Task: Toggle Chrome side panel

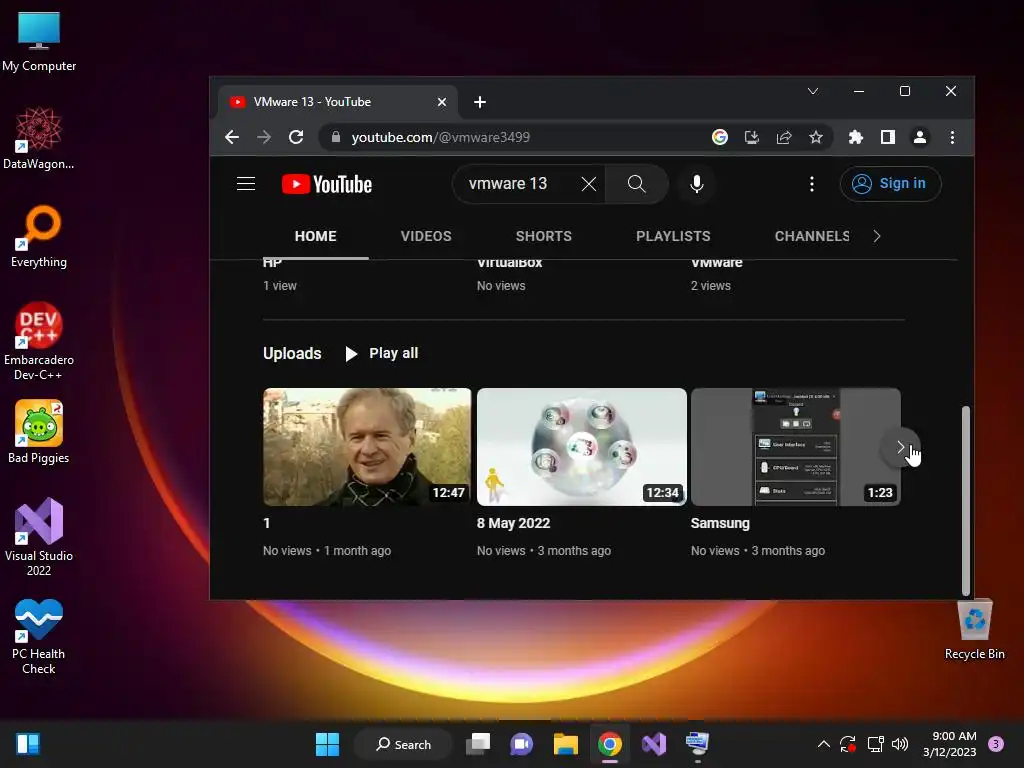Action: (888, 137)
